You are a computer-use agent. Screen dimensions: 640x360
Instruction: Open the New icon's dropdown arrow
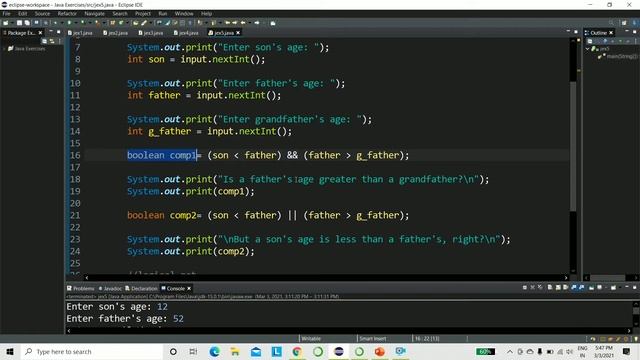(x=12, y=23)
